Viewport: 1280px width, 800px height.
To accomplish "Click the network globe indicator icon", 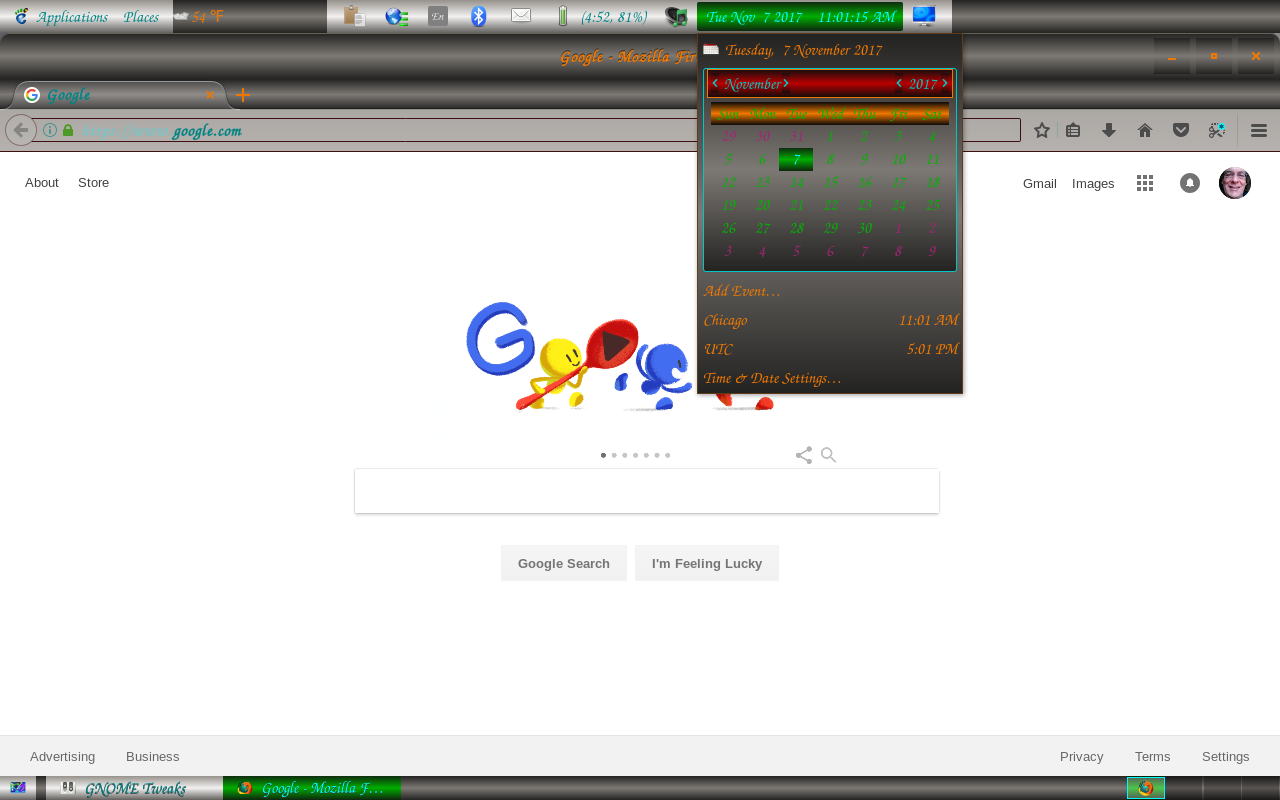I will (x=396, y=16).
